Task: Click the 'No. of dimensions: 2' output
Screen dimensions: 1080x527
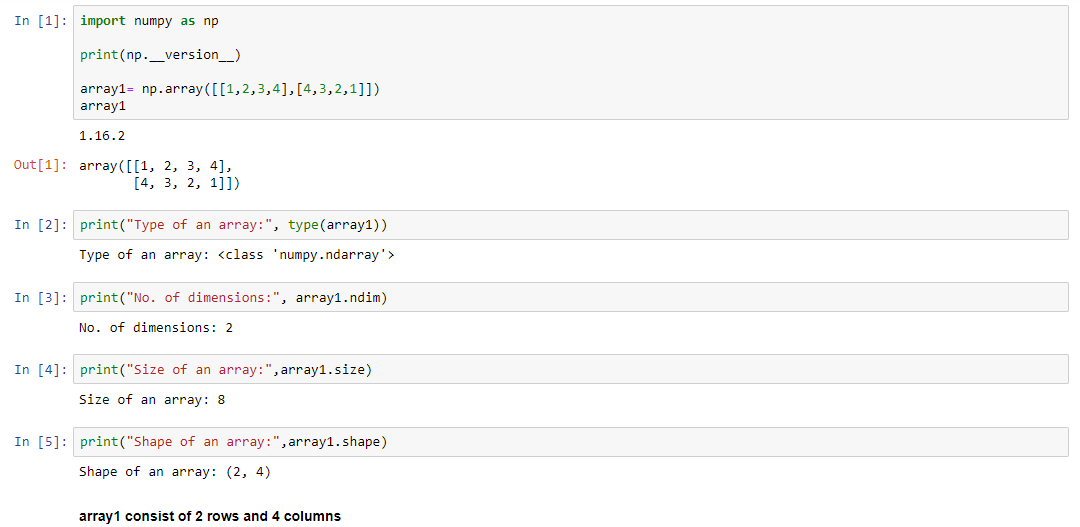Action: (156, 327)
